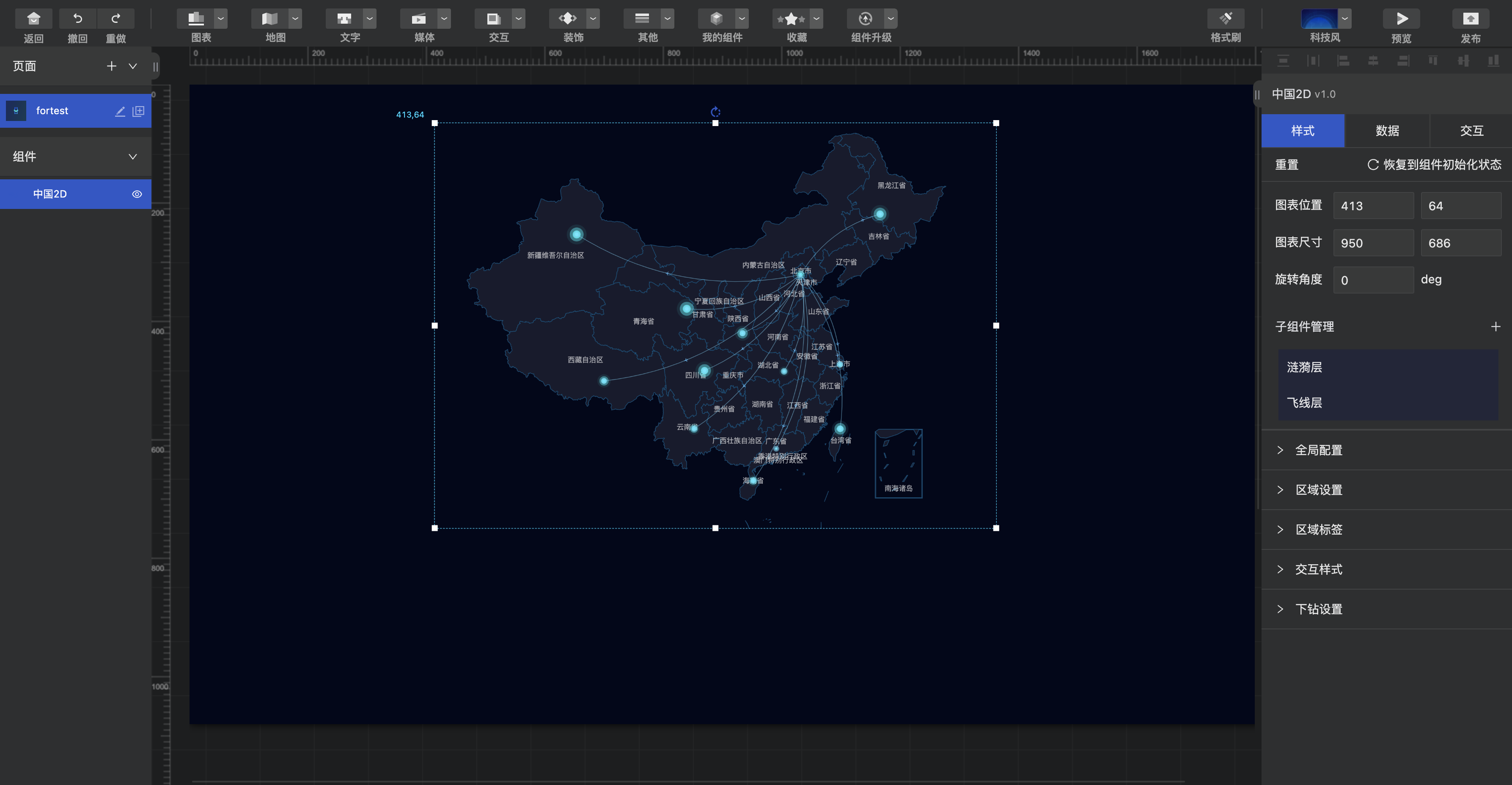Open the 文字 text components

pos(344,19)
